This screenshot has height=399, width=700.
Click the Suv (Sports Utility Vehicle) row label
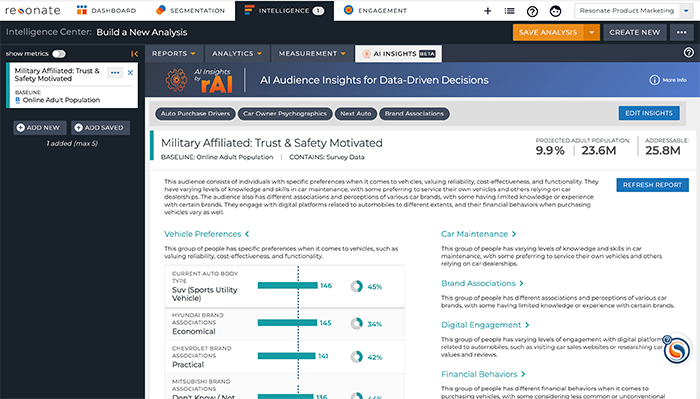pyautogui.click(x=204, y=294)
